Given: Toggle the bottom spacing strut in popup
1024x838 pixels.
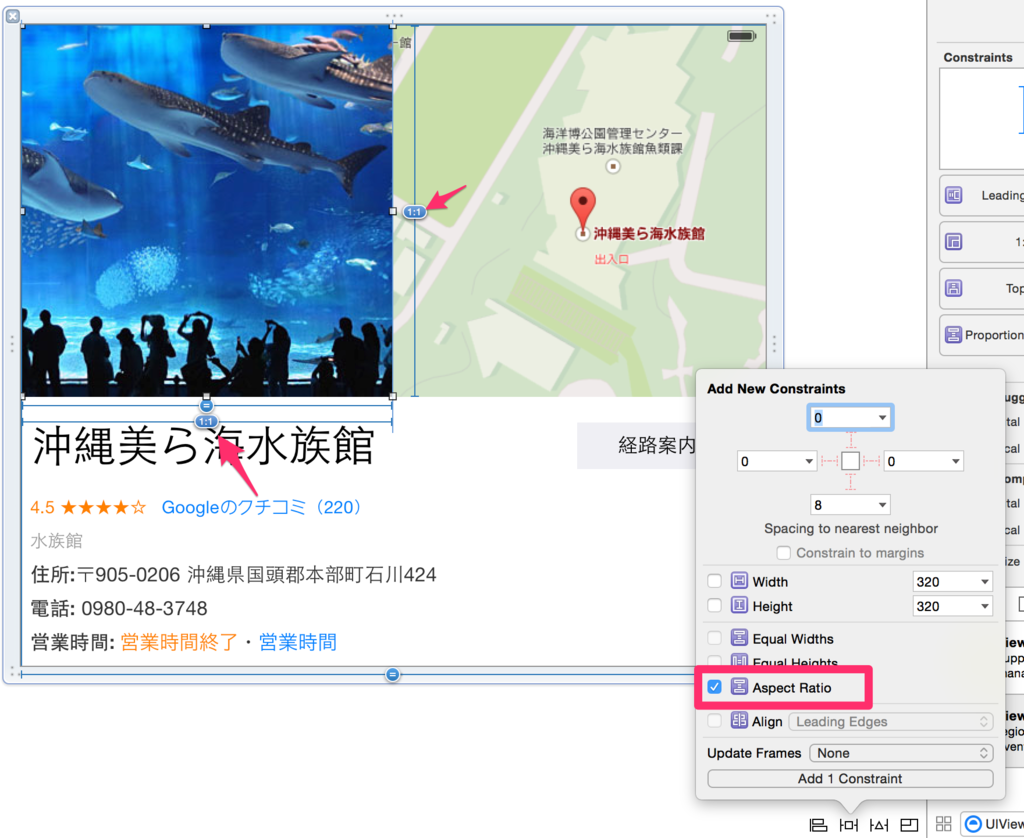Looking at the screenshot, I should click(850, 482).
